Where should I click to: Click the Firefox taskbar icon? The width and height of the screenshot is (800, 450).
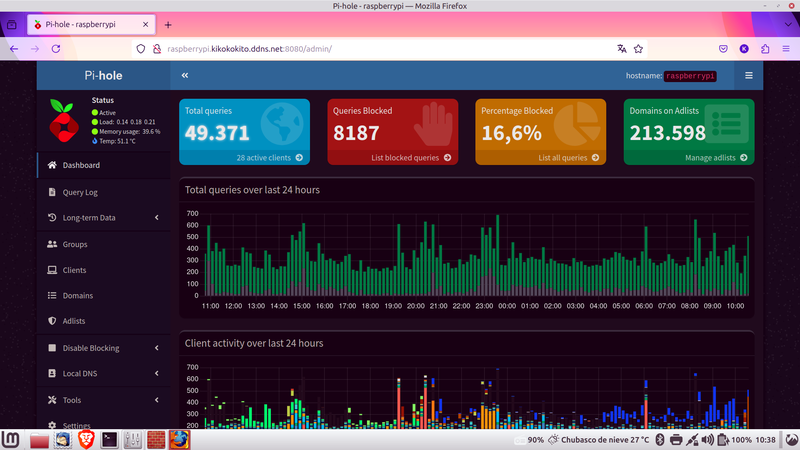point(180,439)
